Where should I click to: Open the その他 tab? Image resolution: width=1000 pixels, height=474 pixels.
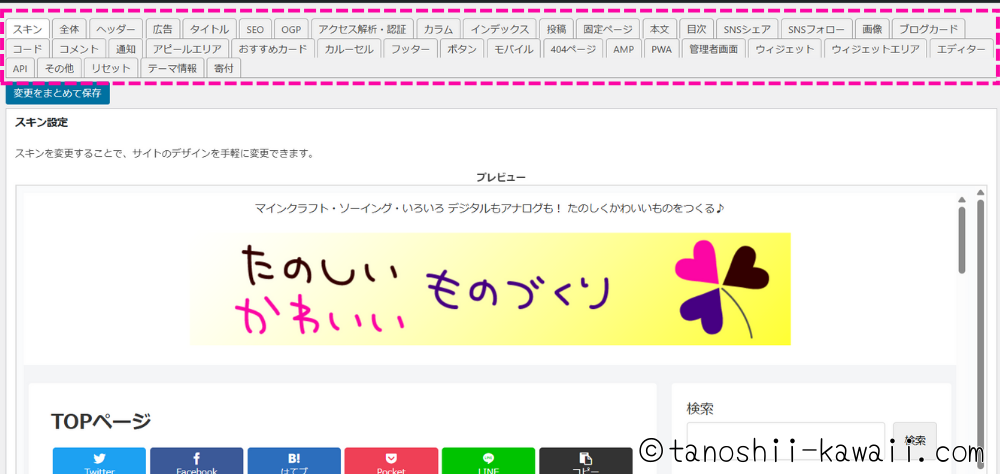click(60, 68)
